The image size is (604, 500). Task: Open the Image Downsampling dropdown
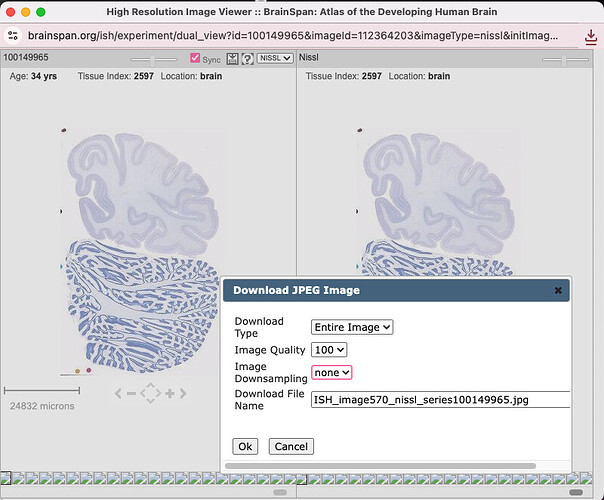(x=331, y=372)
